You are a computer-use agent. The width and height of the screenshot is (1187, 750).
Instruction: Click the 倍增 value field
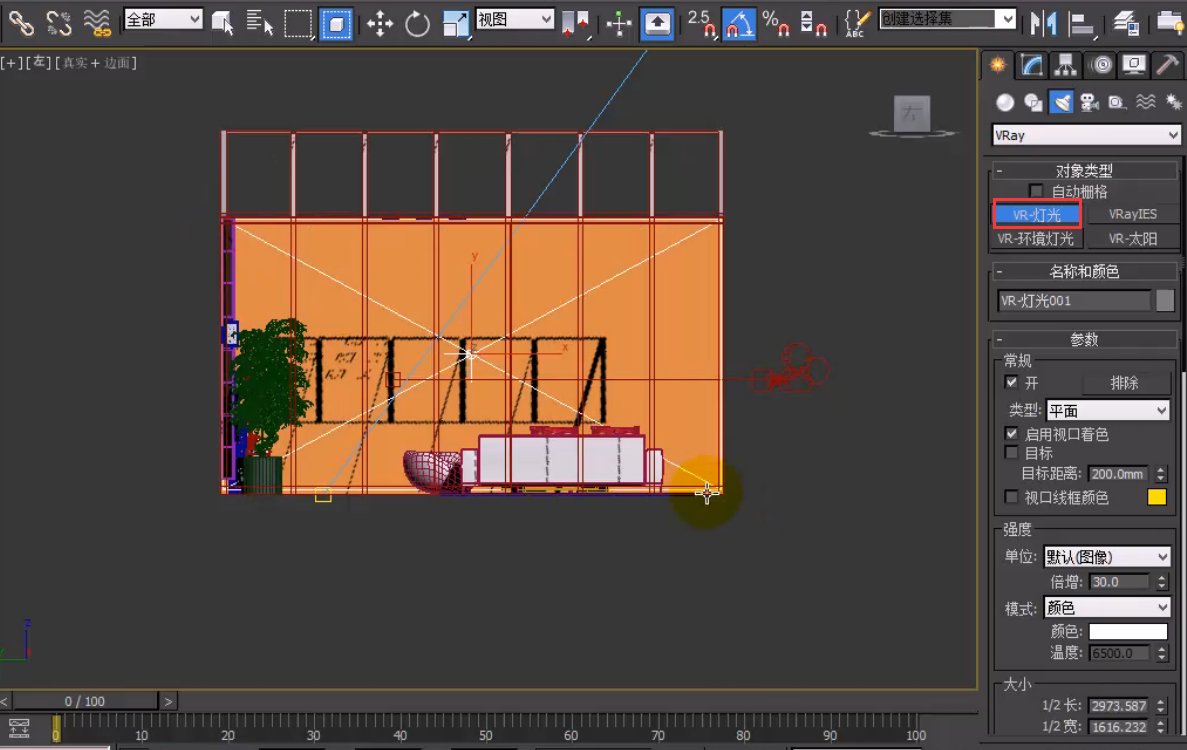tap(1120, 582)
